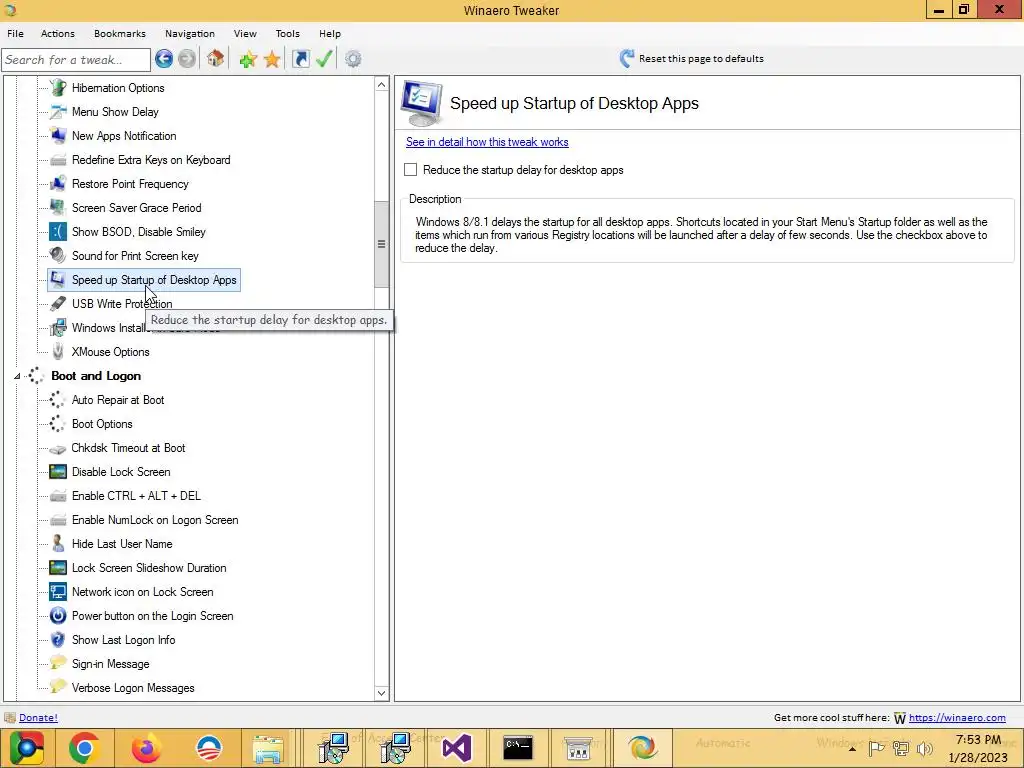Select Speed up Startup of Desktop Apps item
This screenshot has width=1024, height=768.
[154, 280]
